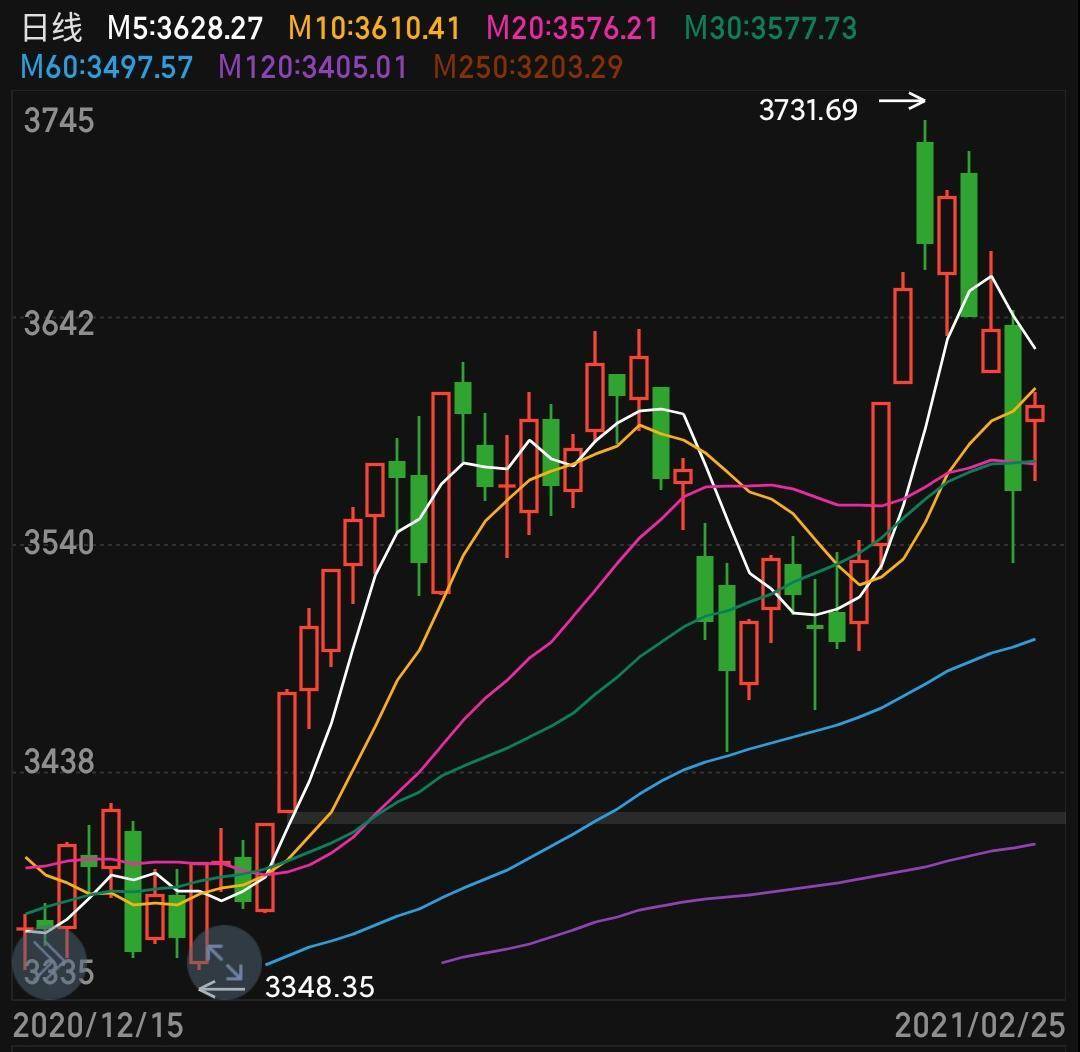The height and width of the screenshot is (1052, 1080).
Task: Click the 3348.35 lowest price label
Action: 319,988
